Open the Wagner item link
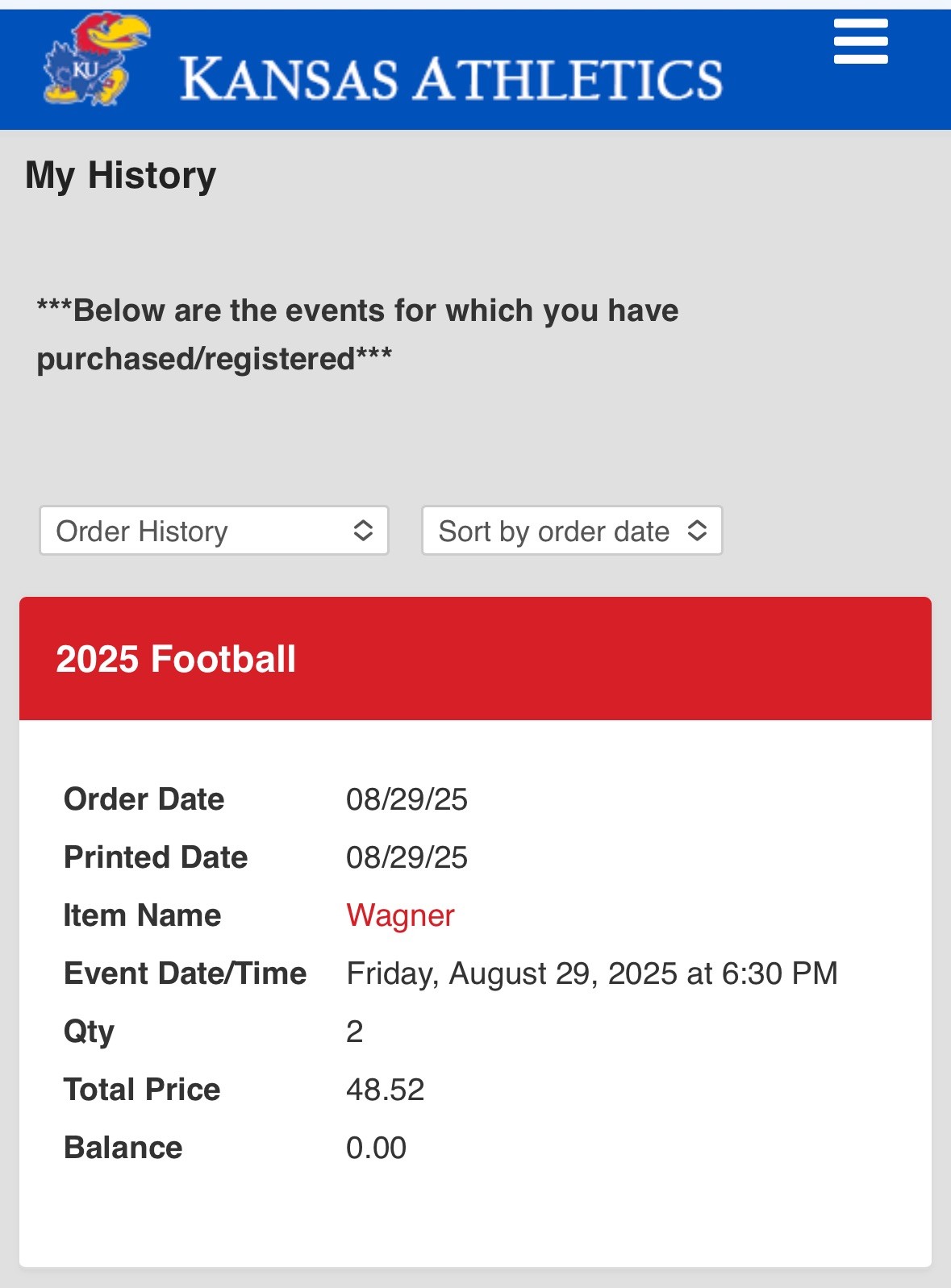Screen dimensions: 951x1288 tap(400, 915)
